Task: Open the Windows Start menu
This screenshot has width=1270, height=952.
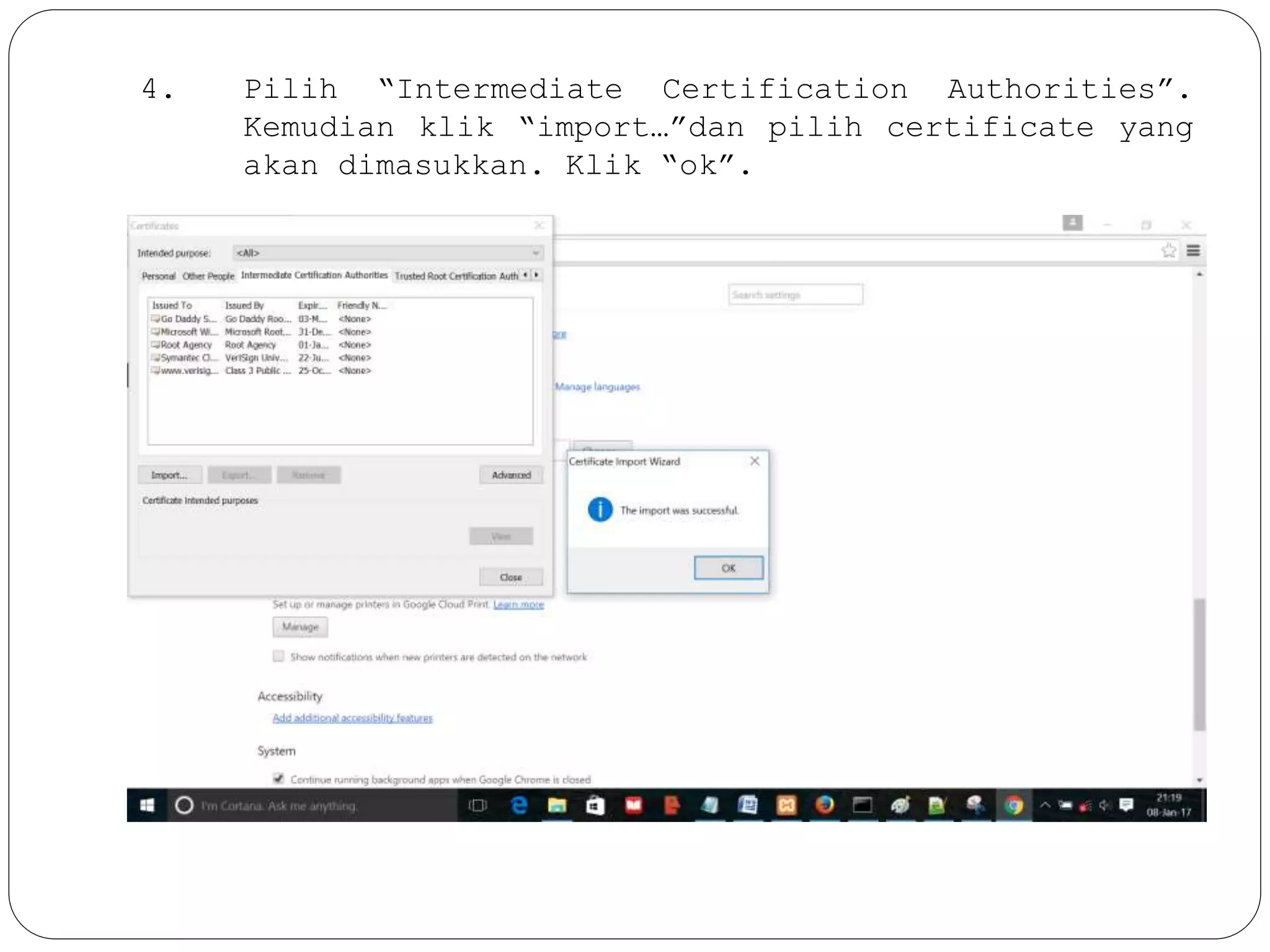Action: pyautogui.click(x=147, y=805)
